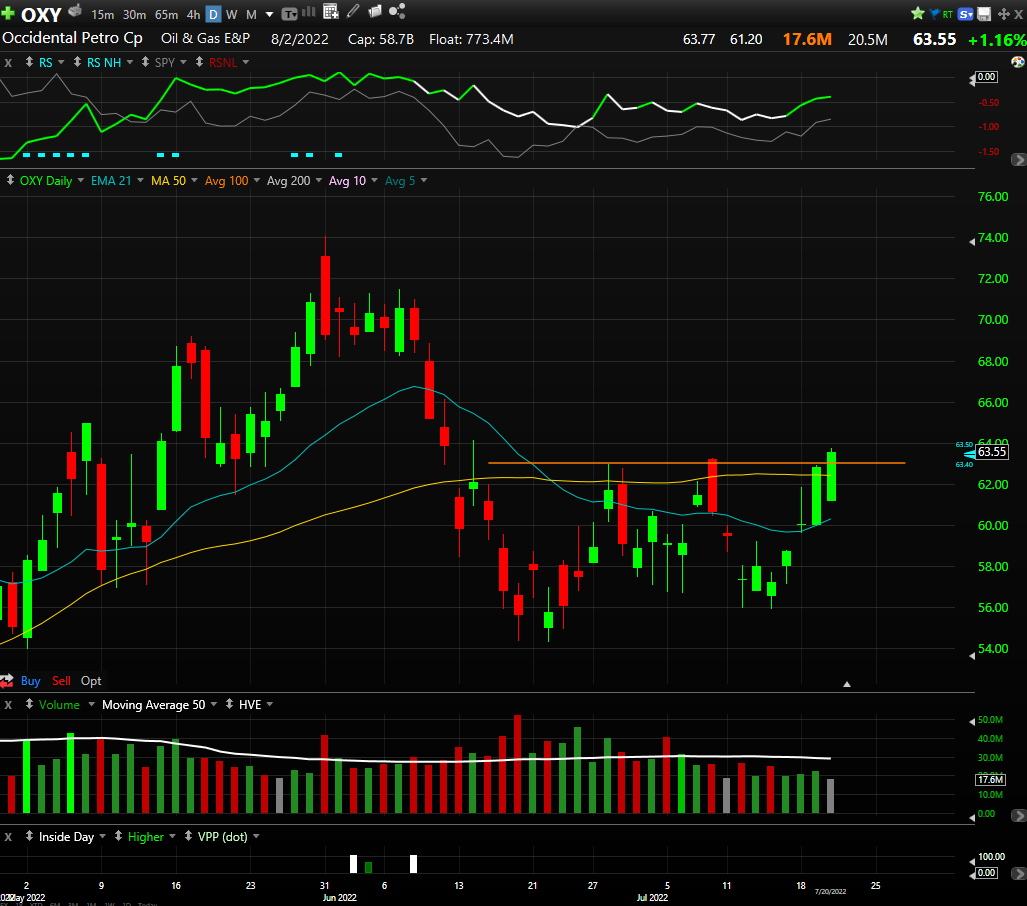Click the move window crosshair icon
Screen dimensions: 1027x906
(x=1003, y=14)
